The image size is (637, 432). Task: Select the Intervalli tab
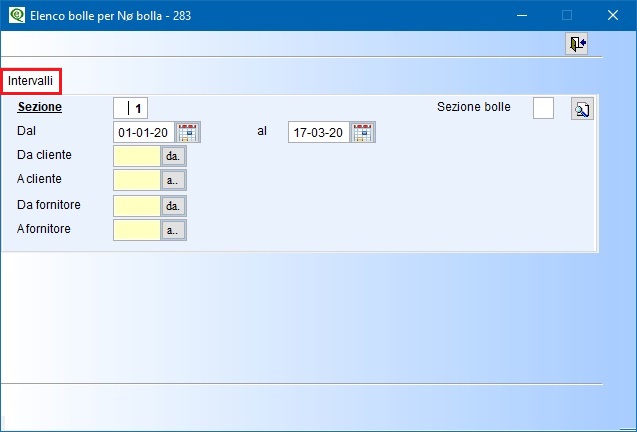pyautogui.click(x=32, y=80)
